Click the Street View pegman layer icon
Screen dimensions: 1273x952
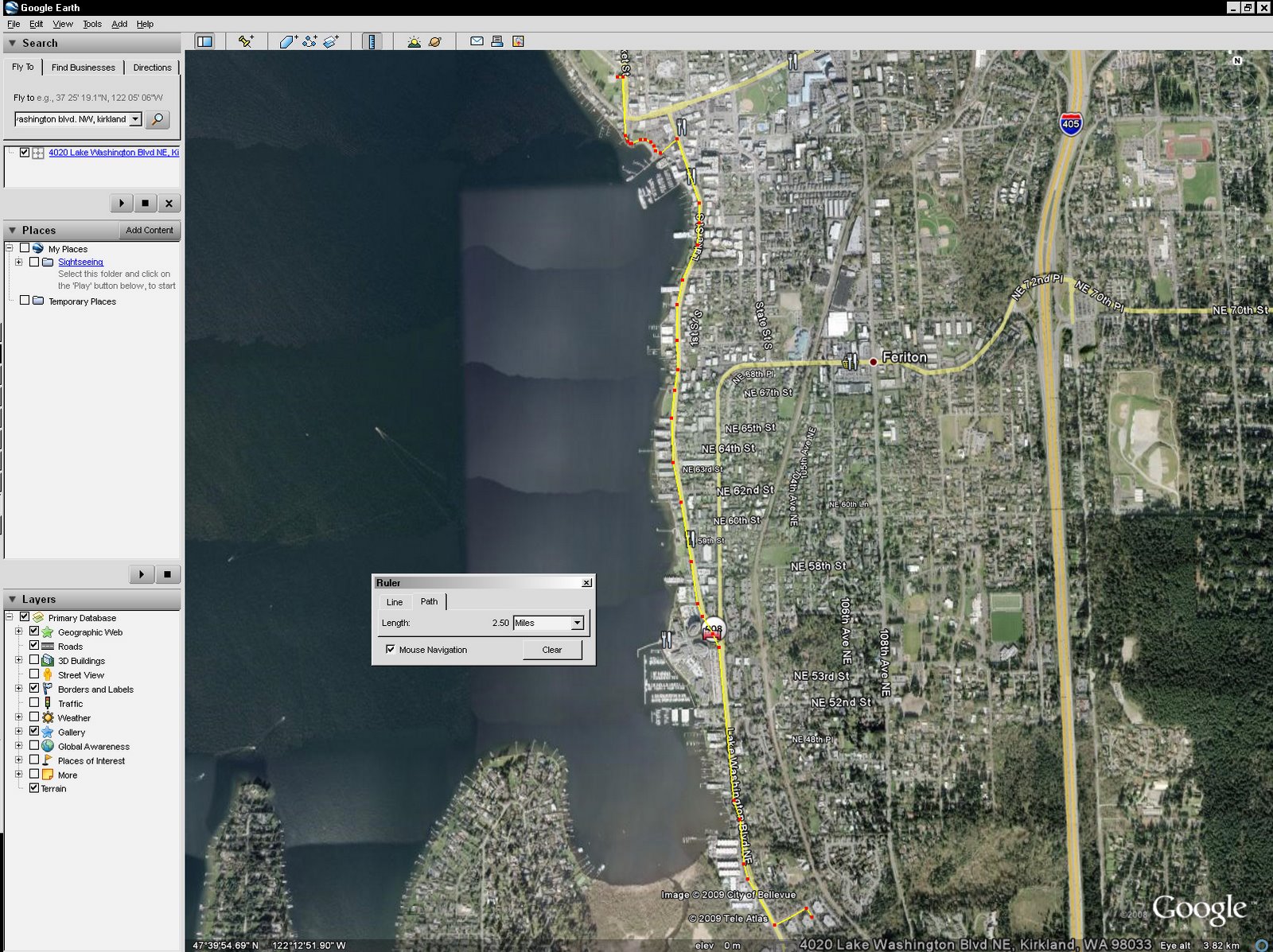coord(48,674)
